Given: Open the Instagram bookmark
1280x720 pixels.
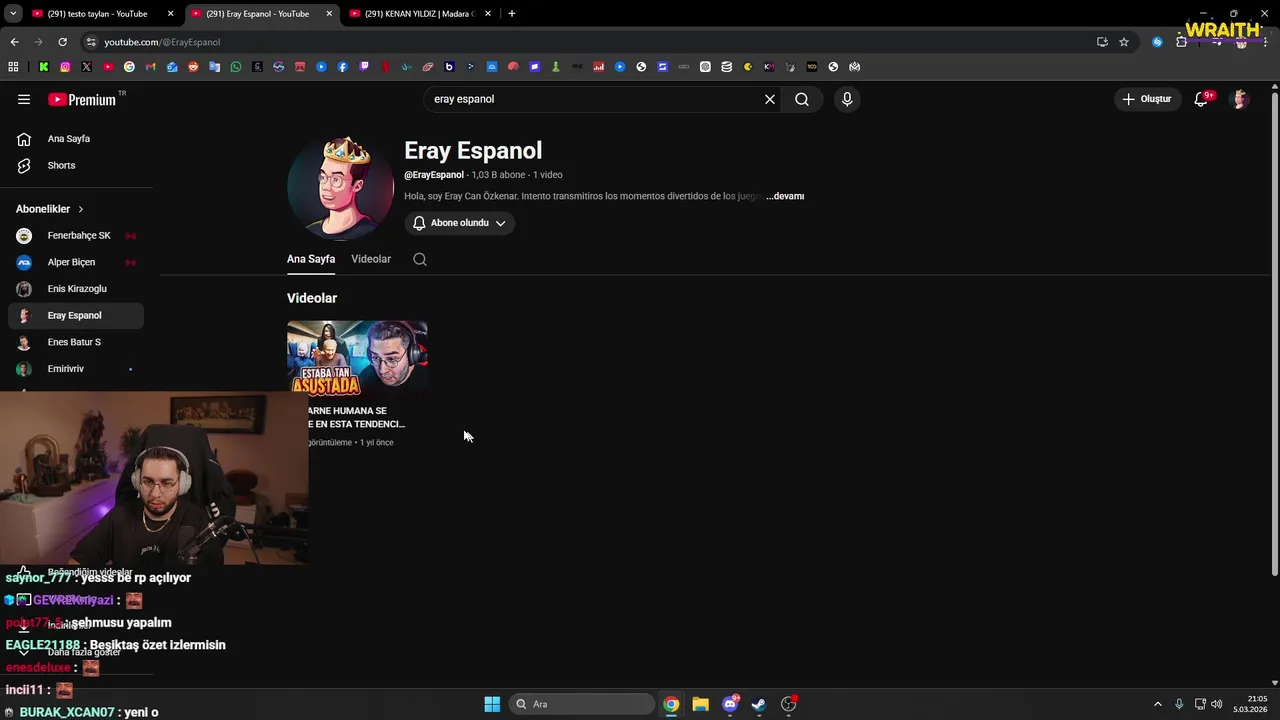Looking at the screenshot, I should (65, 67).
